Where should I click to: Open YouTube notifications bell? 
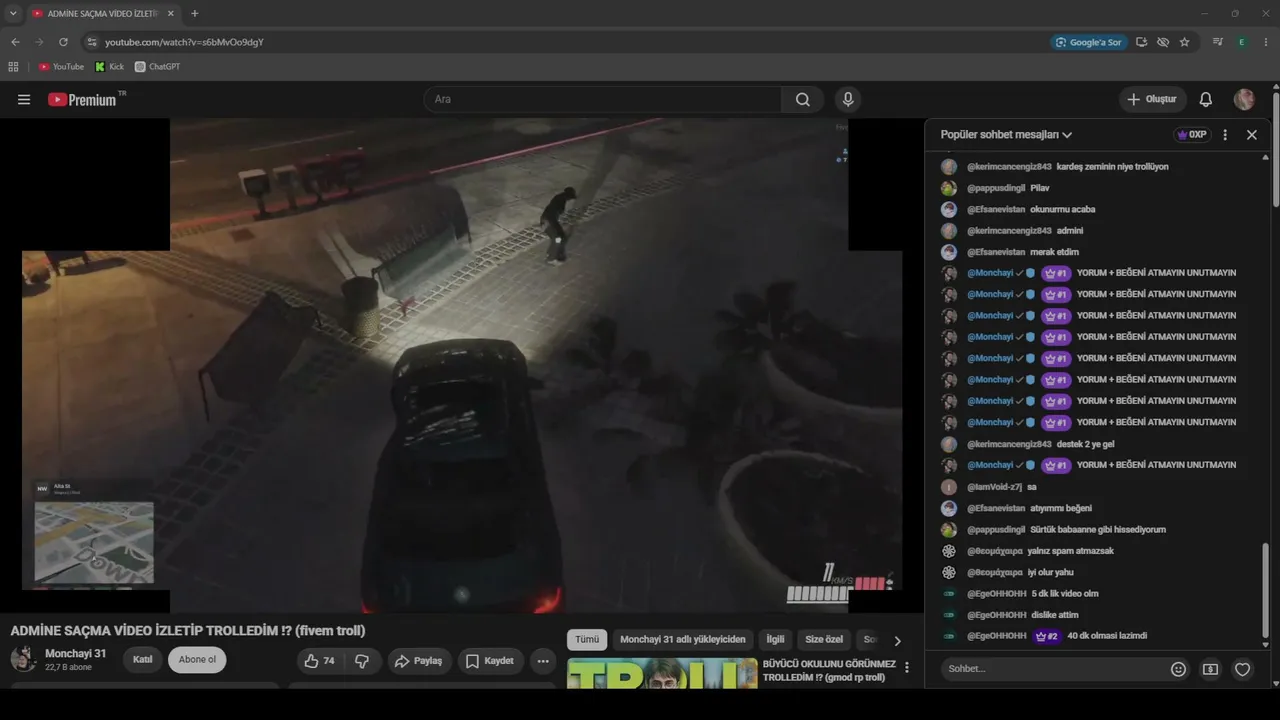point(1206,99)
